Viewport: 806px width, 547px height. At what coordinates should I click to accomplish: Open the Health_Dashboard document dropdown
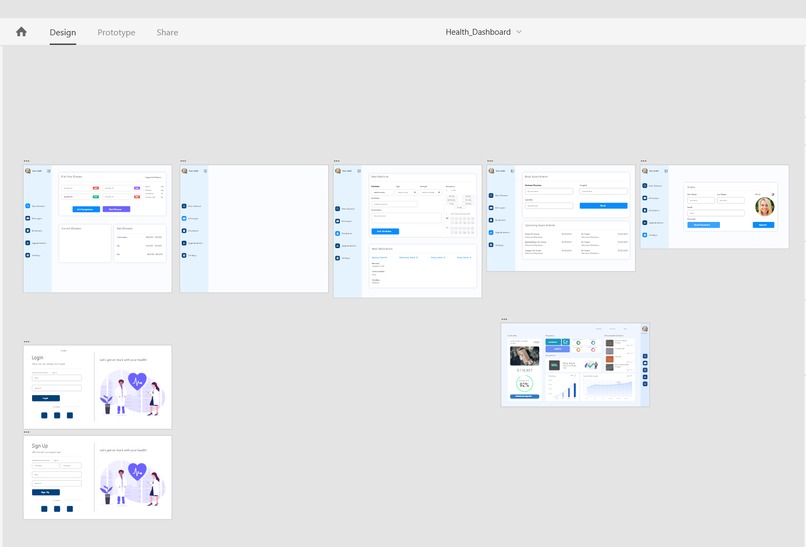[x=483, y=32]
